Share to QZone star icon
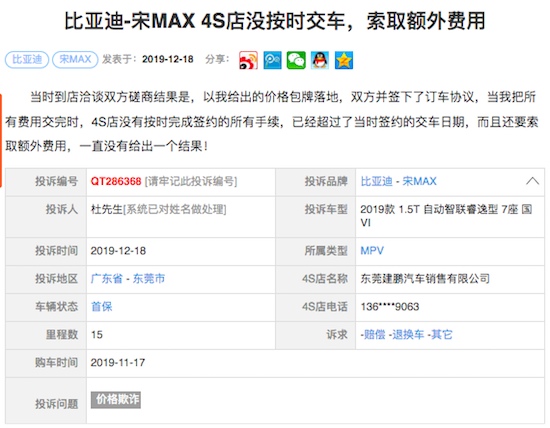 (x=344, y=60)
